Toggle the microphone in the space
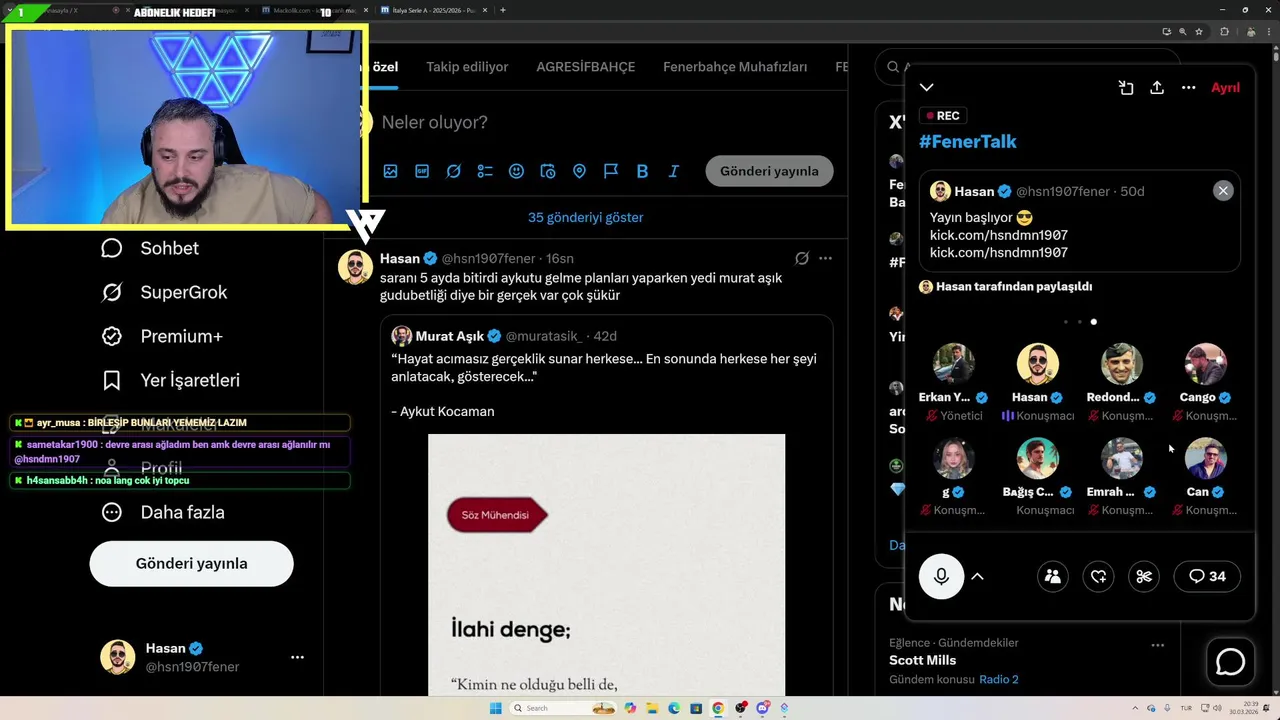Screen dimensions: 1280x720 pyautogui.click(x=941, y=576)
